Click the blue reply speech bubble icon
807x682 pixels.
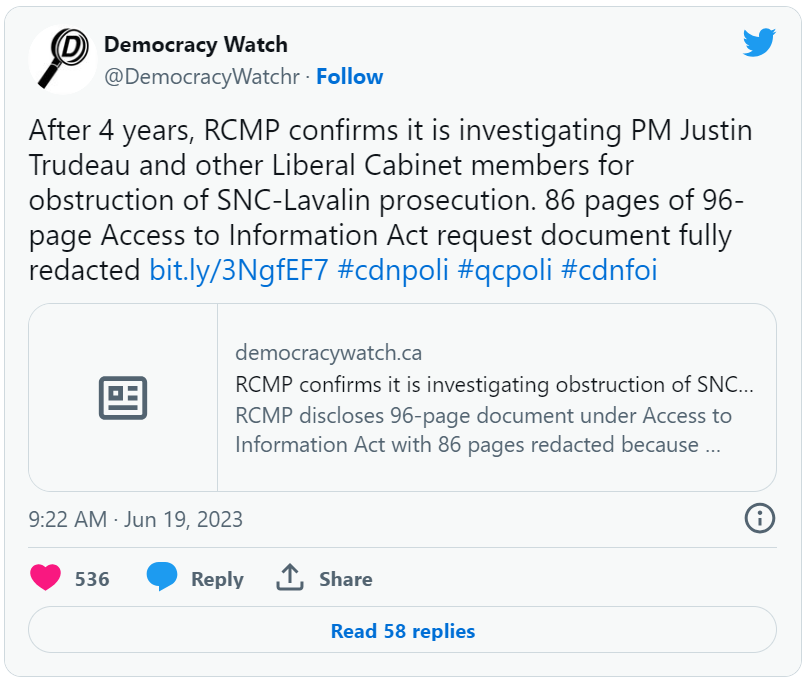coord(162,576)
